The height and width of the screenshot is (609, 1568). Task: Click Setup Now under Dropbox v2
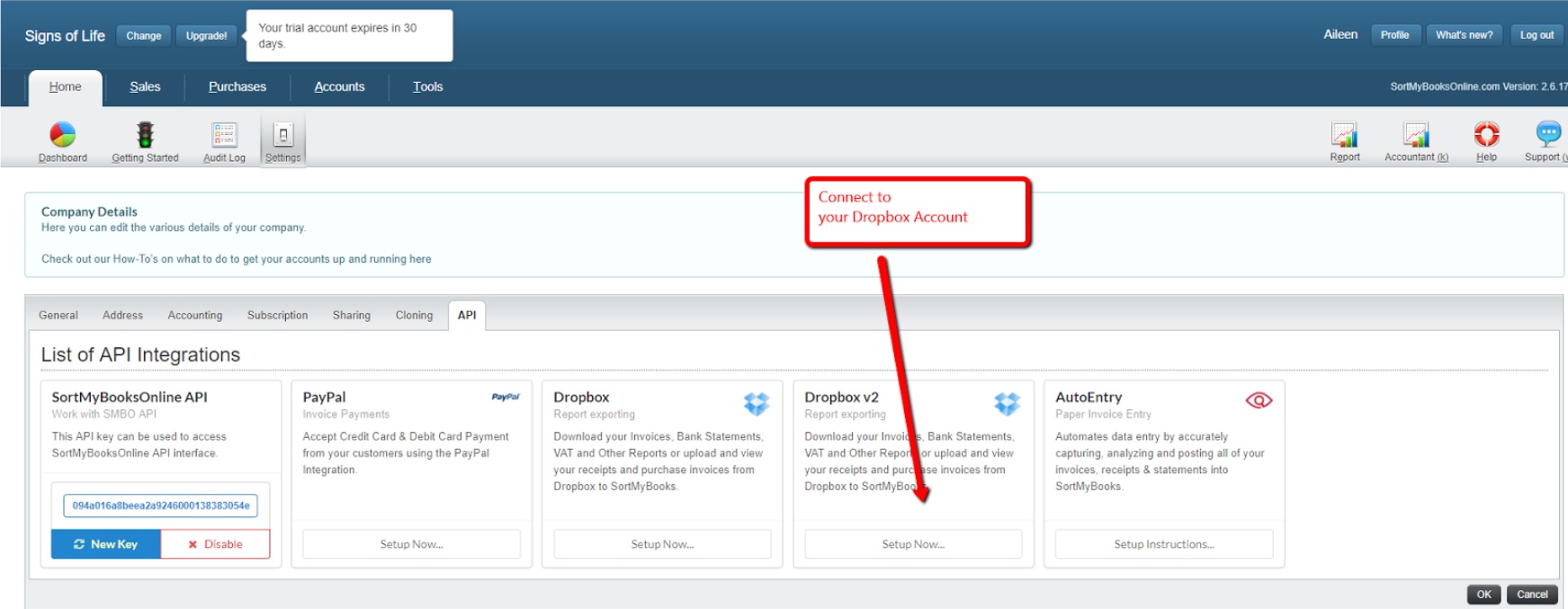[x=912, y=544]
